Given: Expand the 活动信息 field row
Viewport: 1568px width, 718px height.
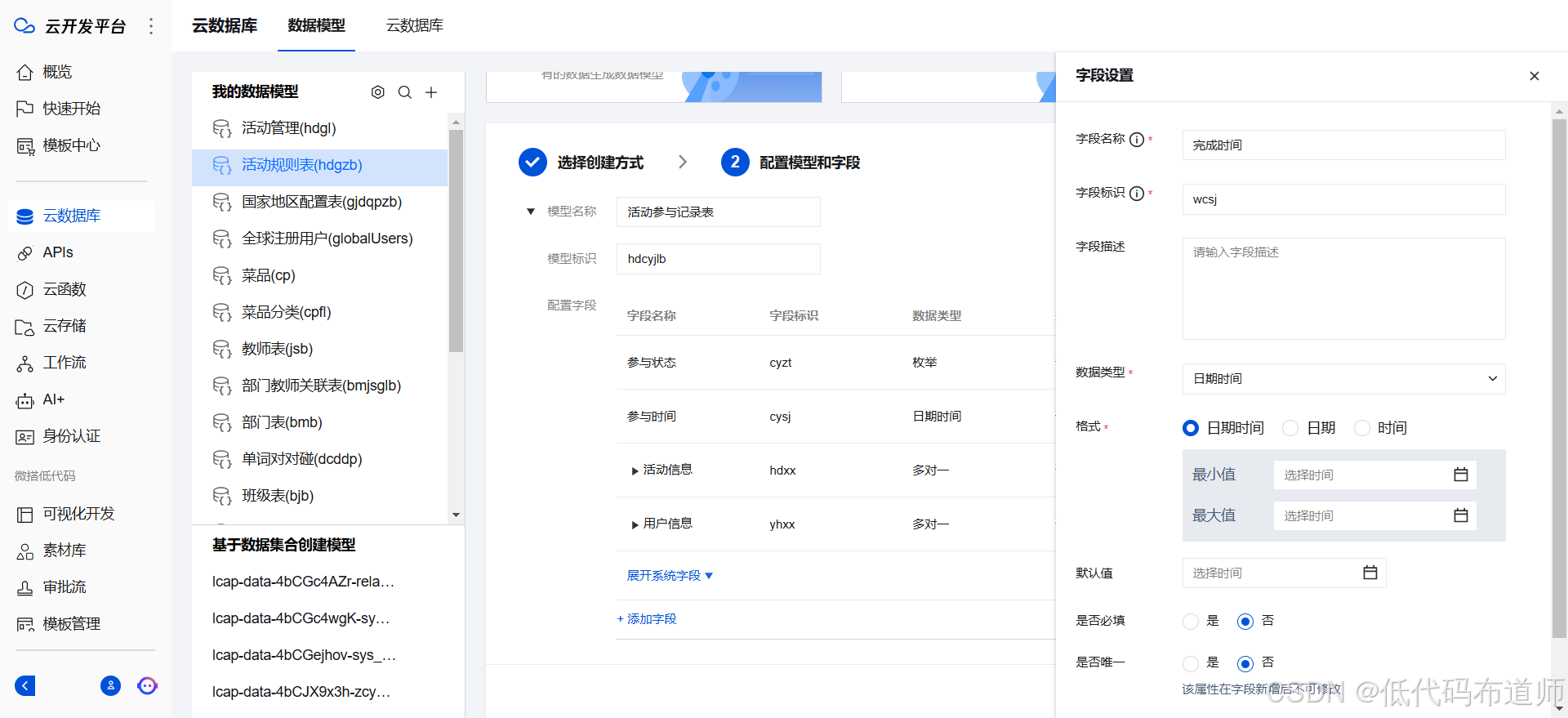Looking at the screenshot, I should 635,470.
